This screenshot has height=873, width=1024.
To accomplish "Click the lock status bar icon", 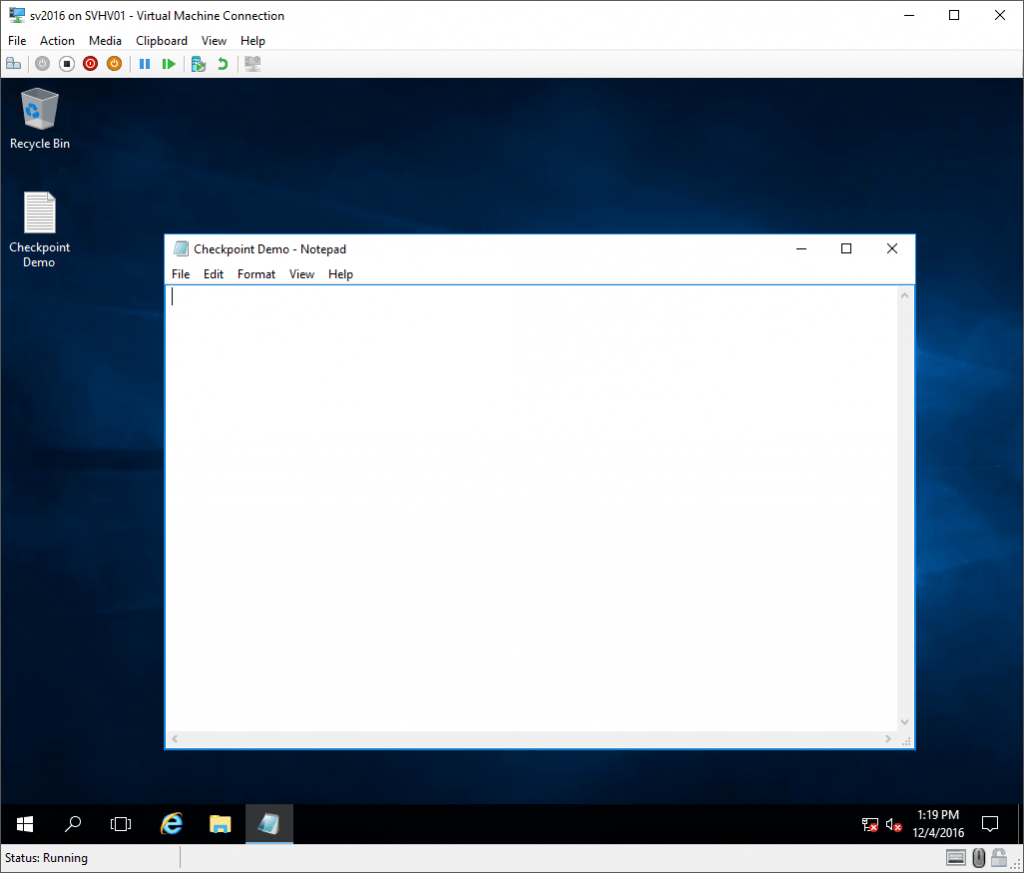I will 999,858.
